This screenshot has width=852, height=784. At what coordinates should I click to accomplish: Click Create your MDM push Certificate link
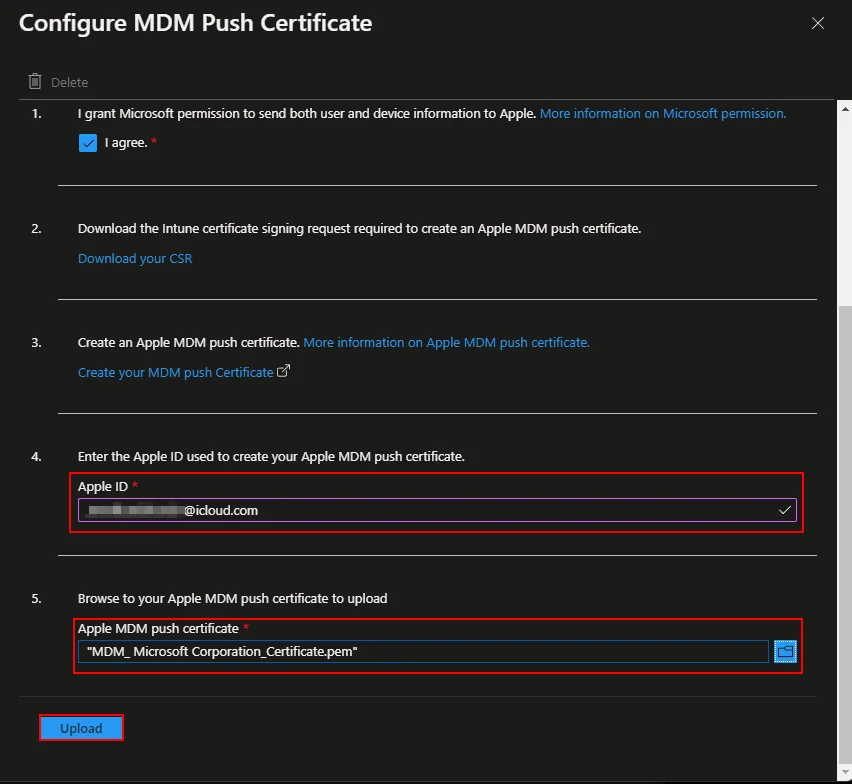(x=175, y=372)
